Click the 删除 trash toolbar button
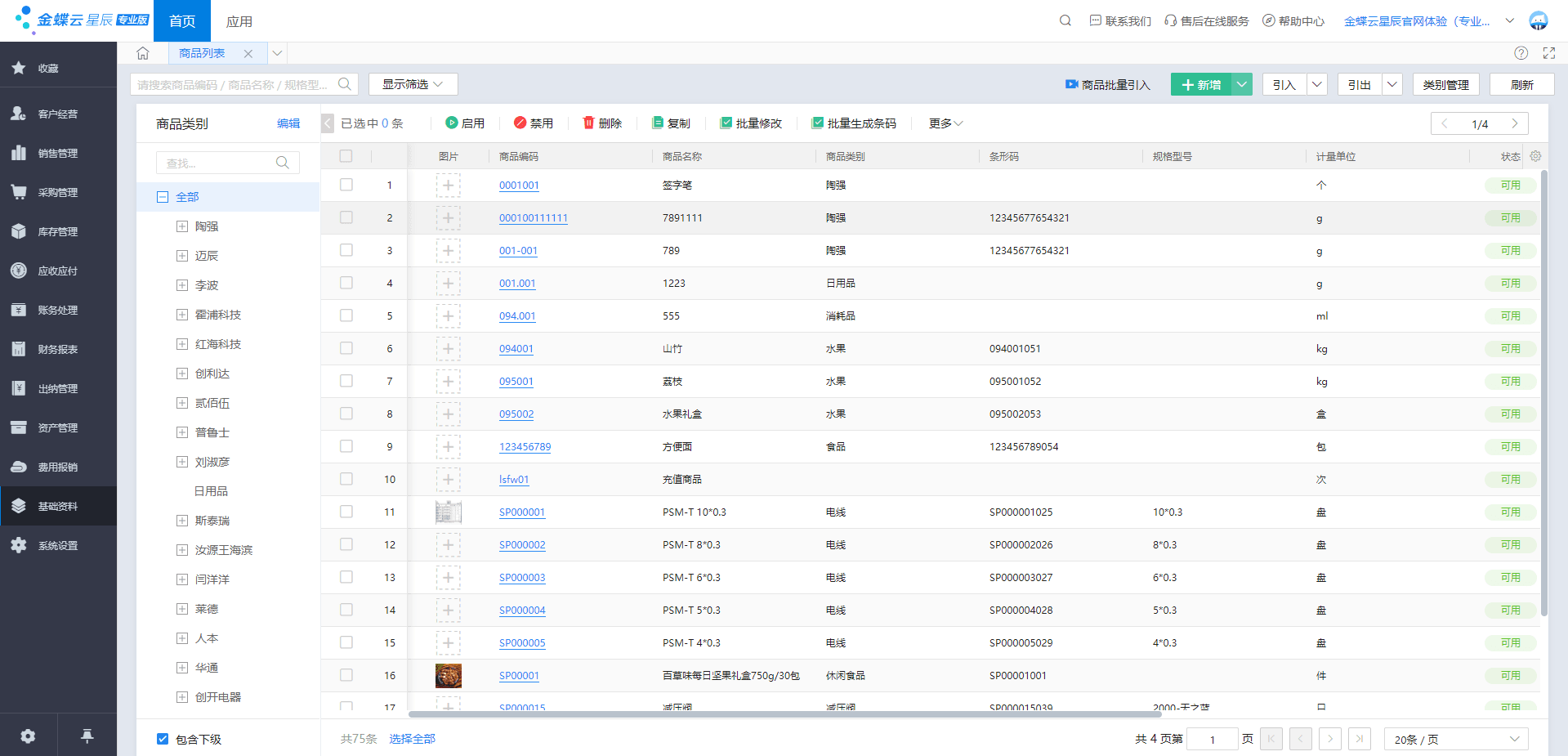 pyautogui.click(x=602, y=123)
